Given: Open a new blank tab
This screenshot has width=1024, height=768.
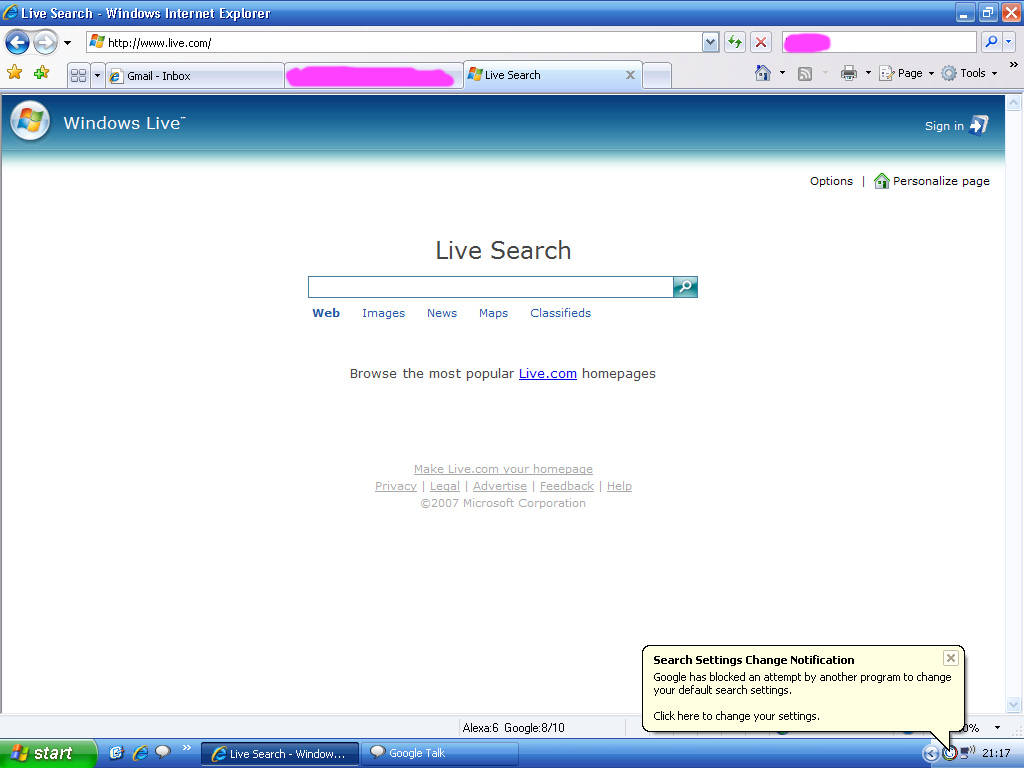Looking at the screenshot, I should pos(657,76).
